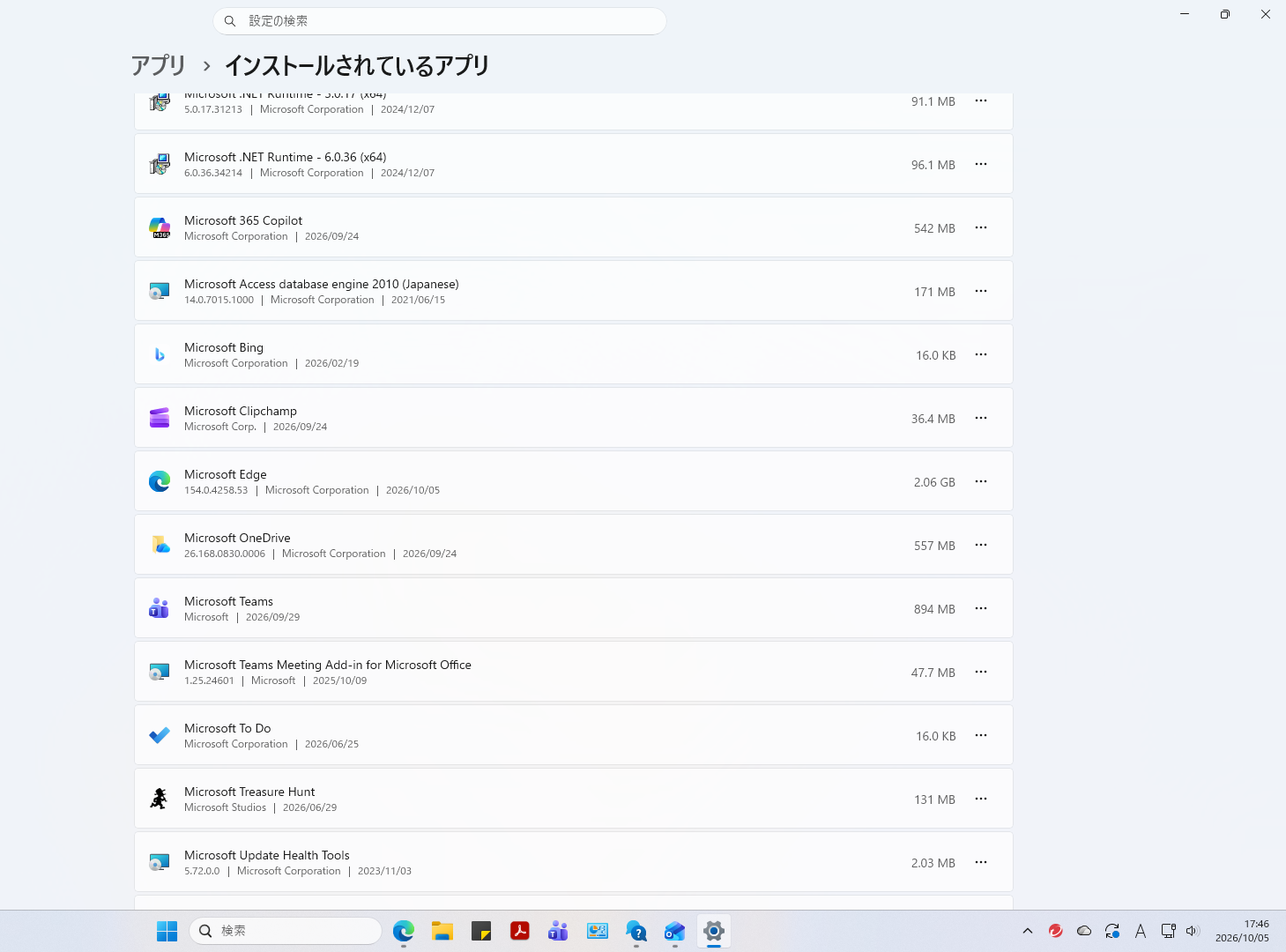
Task: Open Adobe Acrobat from the taskbar
Action: [x=520, y=931]
